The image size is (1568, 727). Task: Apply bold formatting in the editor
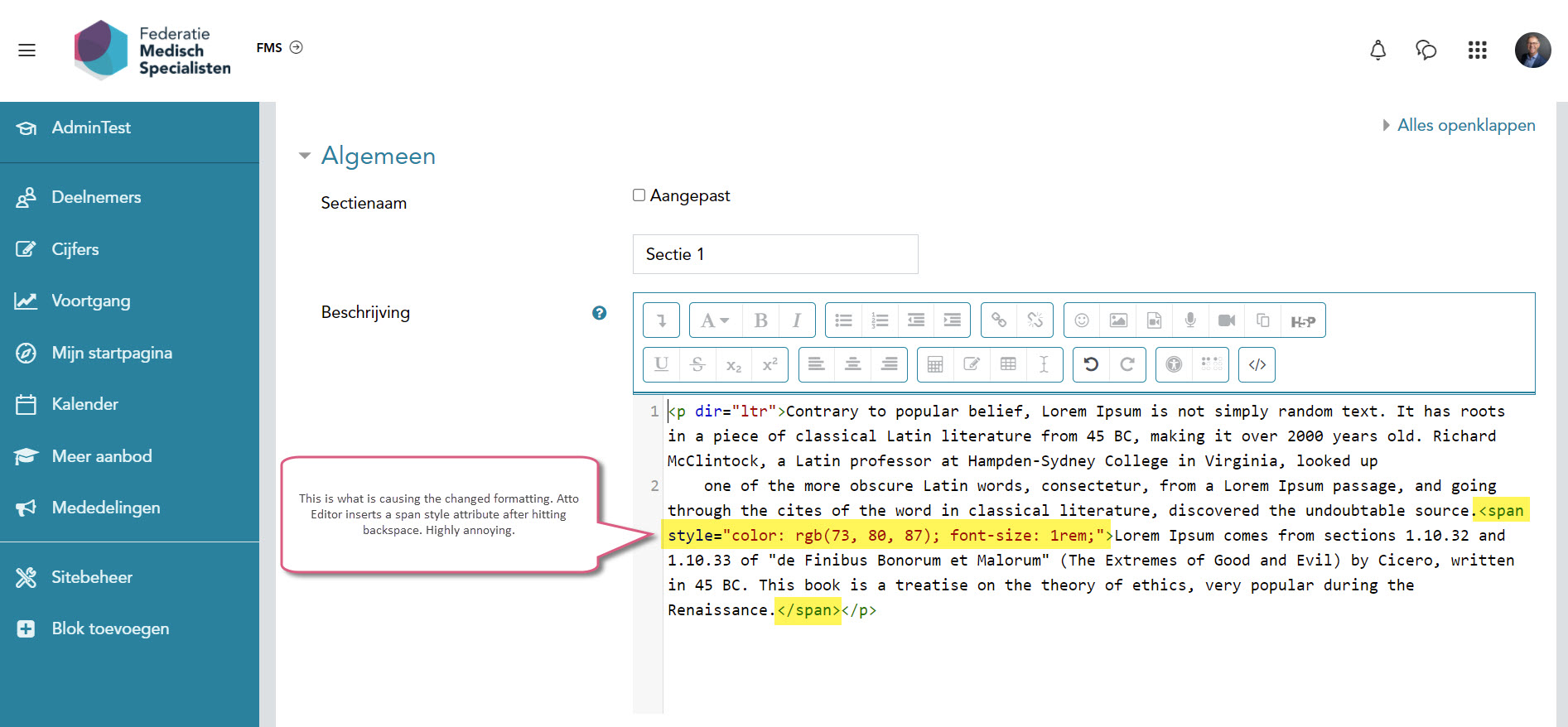click(760, 320)
